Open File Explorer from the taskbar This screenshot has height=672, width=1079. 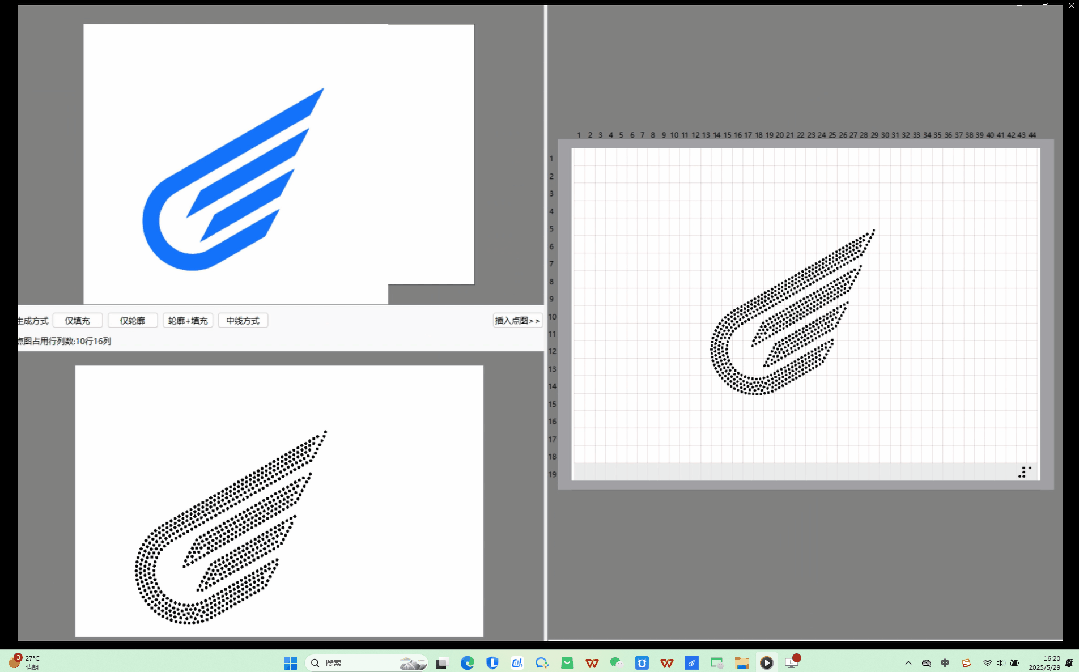742,663
